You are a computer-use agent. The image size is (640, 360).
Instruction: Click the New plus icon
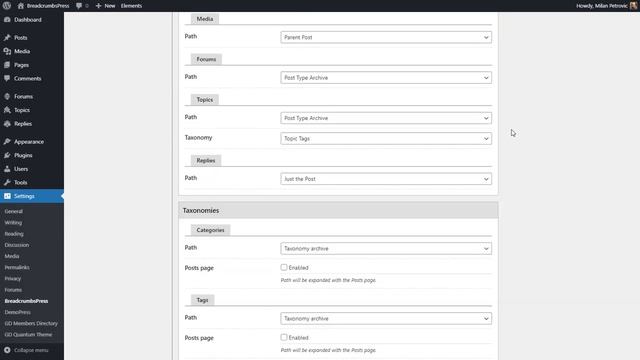tap(98, 6)
